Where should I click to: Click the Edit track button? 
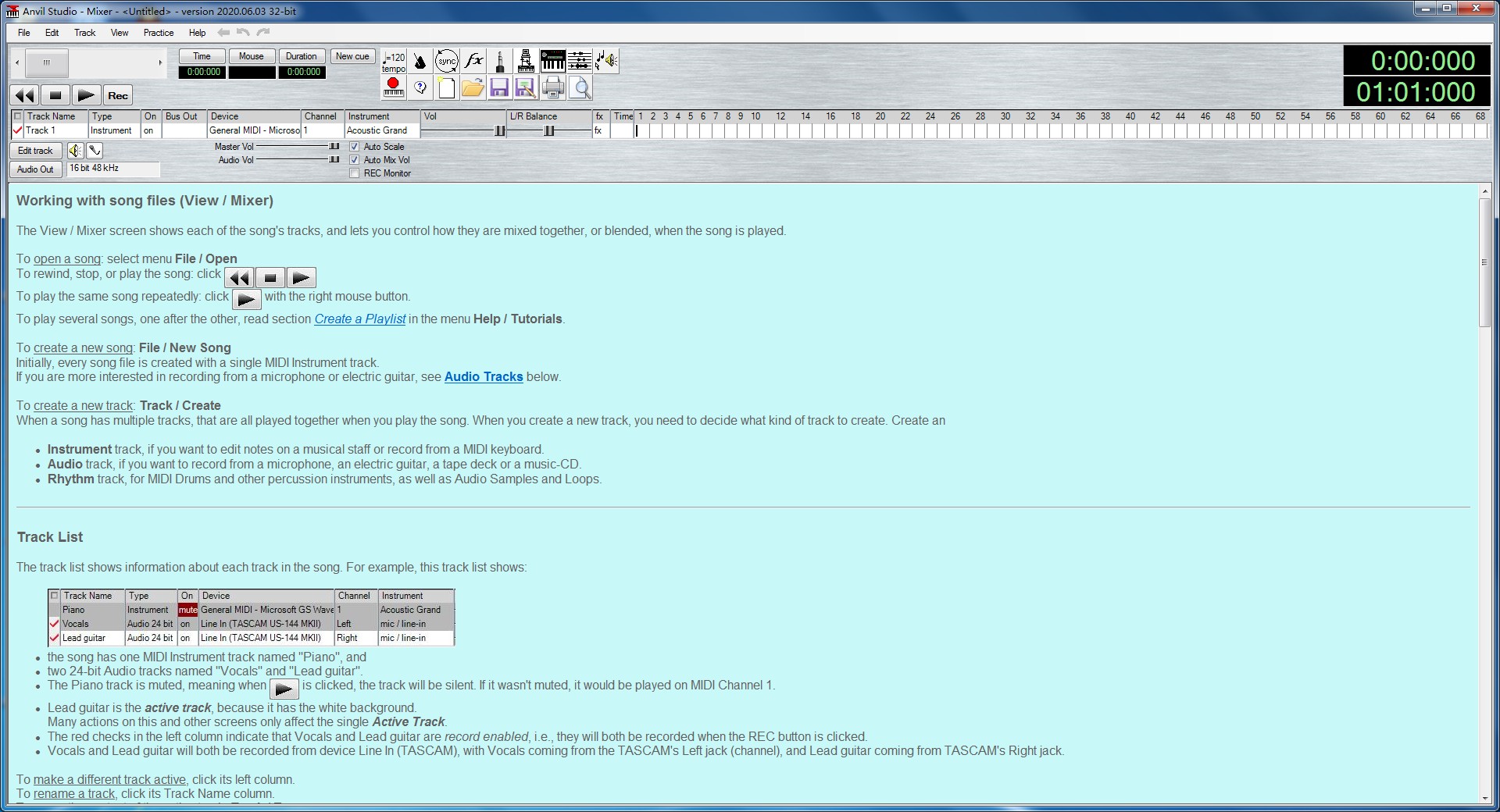point(35,151)
